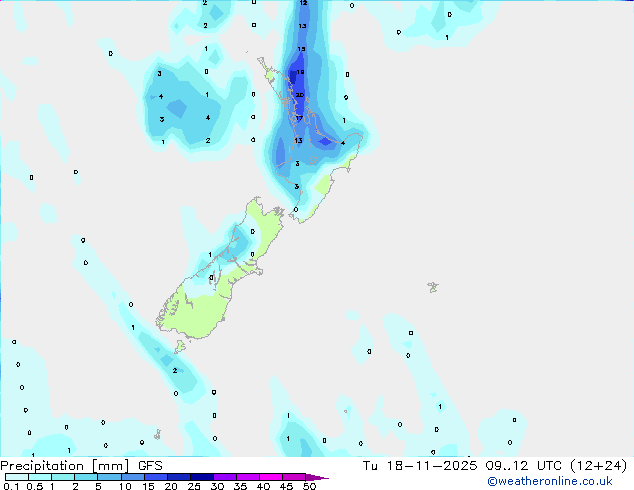Click the '17' precipitation value on the map
The width and height of the screenshot is (634, 490).
pyautogui.click(x=299, y=118)
